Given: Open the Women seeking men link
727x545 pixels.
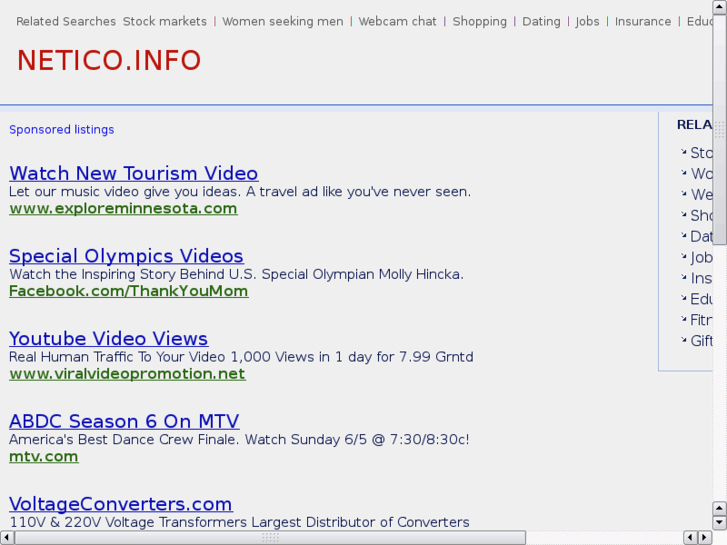Looking at the screenshot, I should coord(283,21).
